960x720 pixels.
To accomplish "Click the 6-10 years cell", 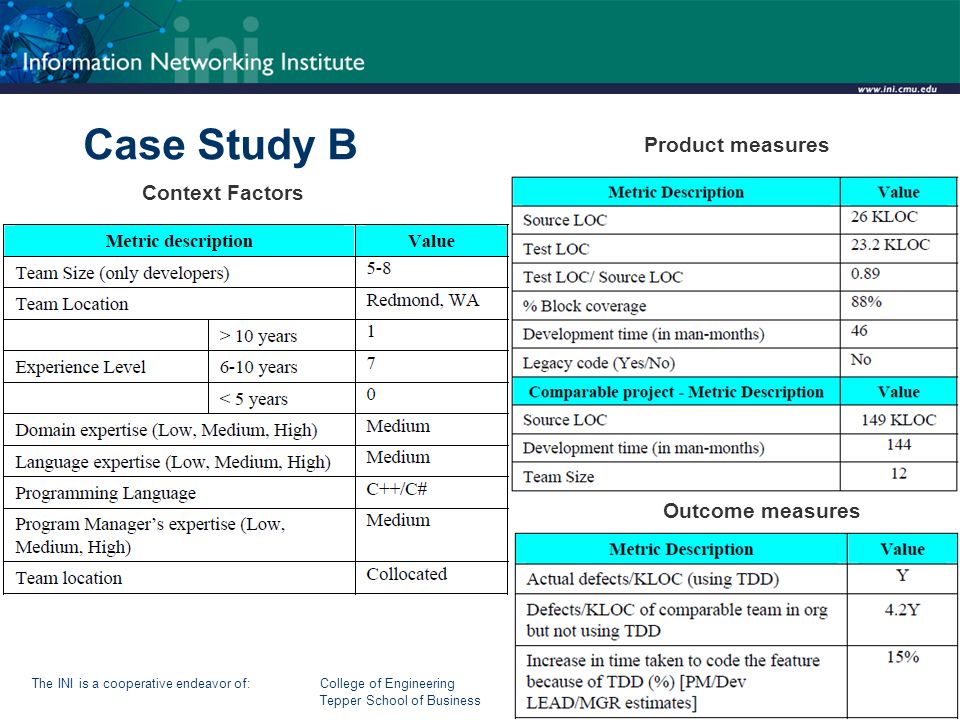I will point(258,367).
